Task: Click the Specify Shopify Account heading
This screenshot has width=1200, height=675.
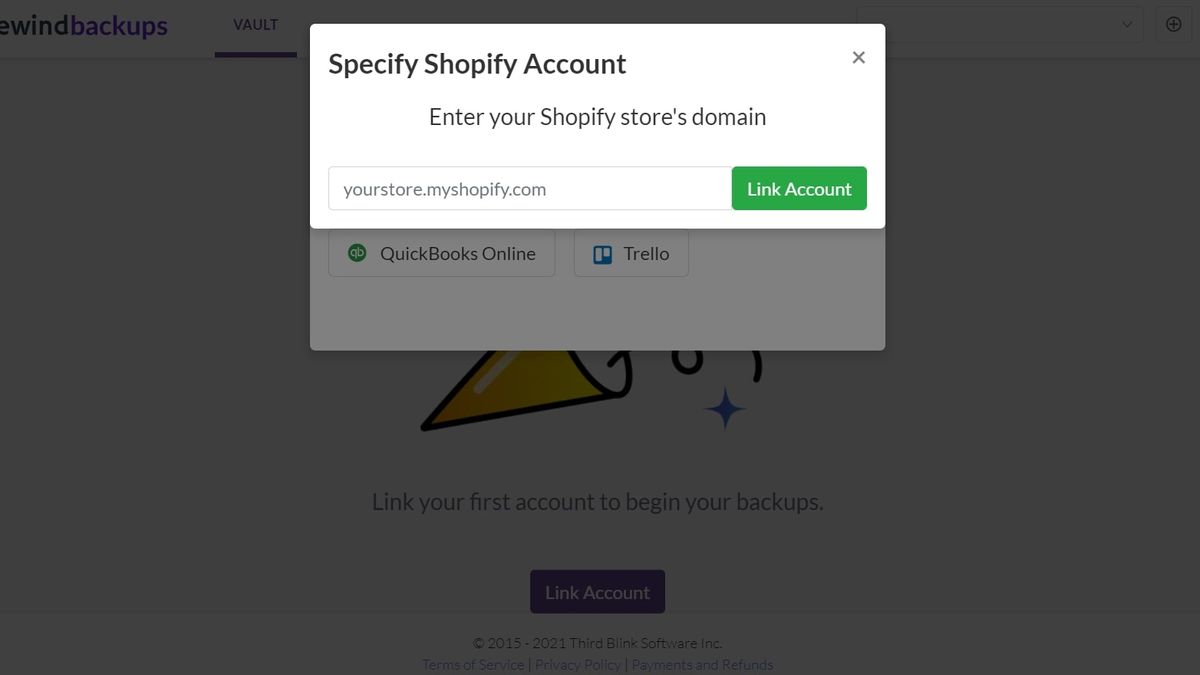Action: point(477,64)
